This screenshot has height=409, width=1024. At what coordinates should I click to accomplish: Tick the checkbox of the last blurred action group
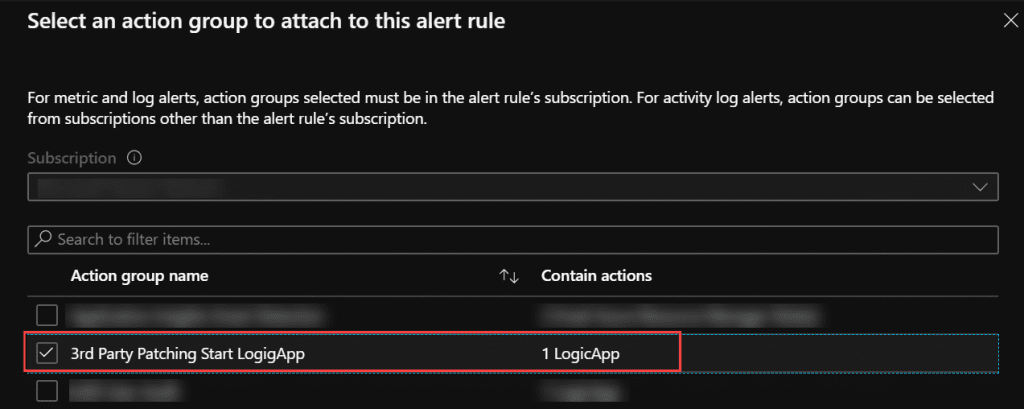[x=46, y=391]
